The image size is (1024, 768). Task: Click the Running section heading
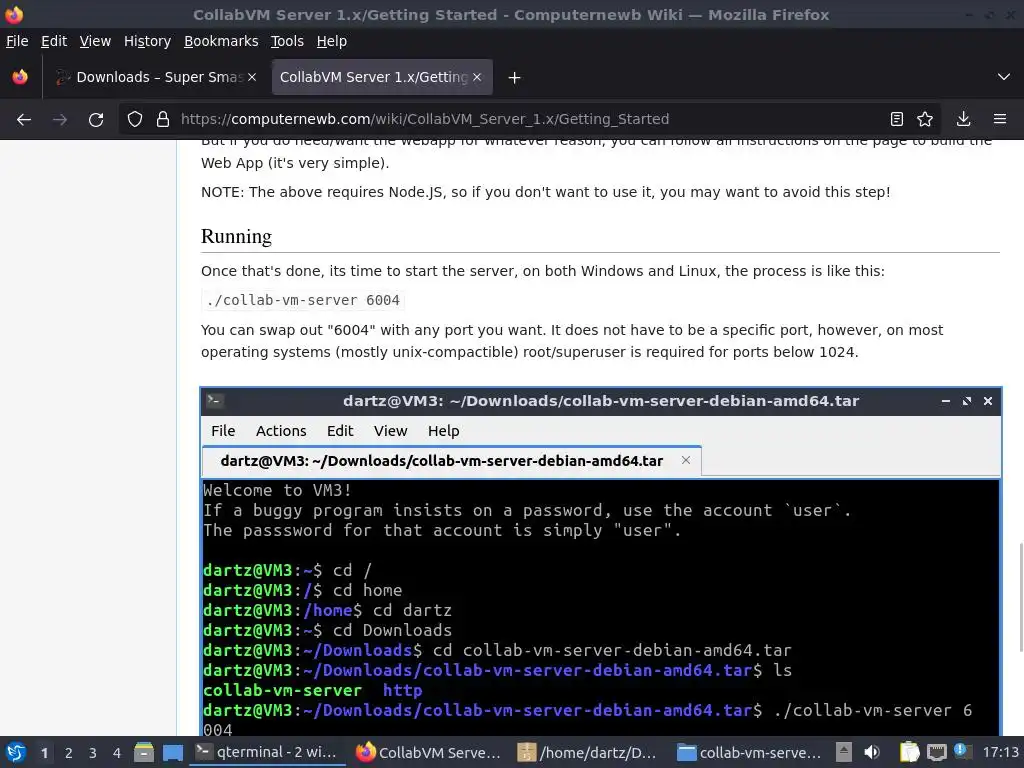(x=236, y=236)
